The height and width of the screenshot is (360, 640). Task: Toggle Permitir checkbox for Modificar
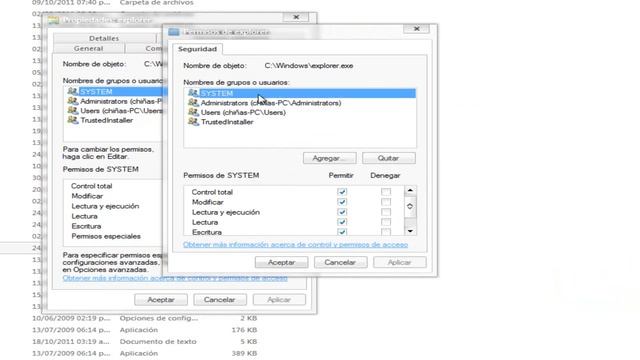(342, 202)
